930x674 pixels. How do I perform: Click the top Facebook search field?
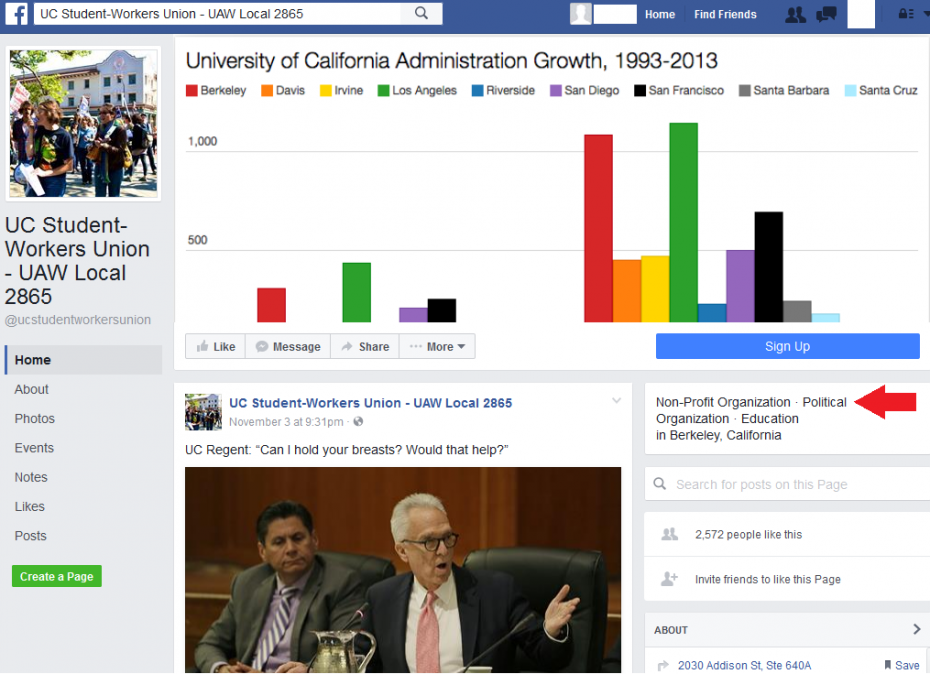[x=217, y=14]
